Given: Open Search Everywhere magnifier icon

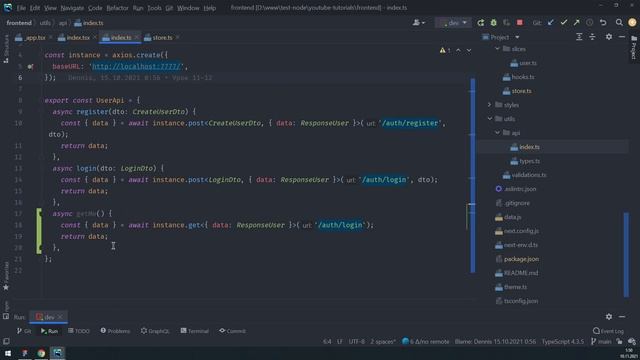Looking at the screenshot, I should pyautogui.click(x=619, y=23).
